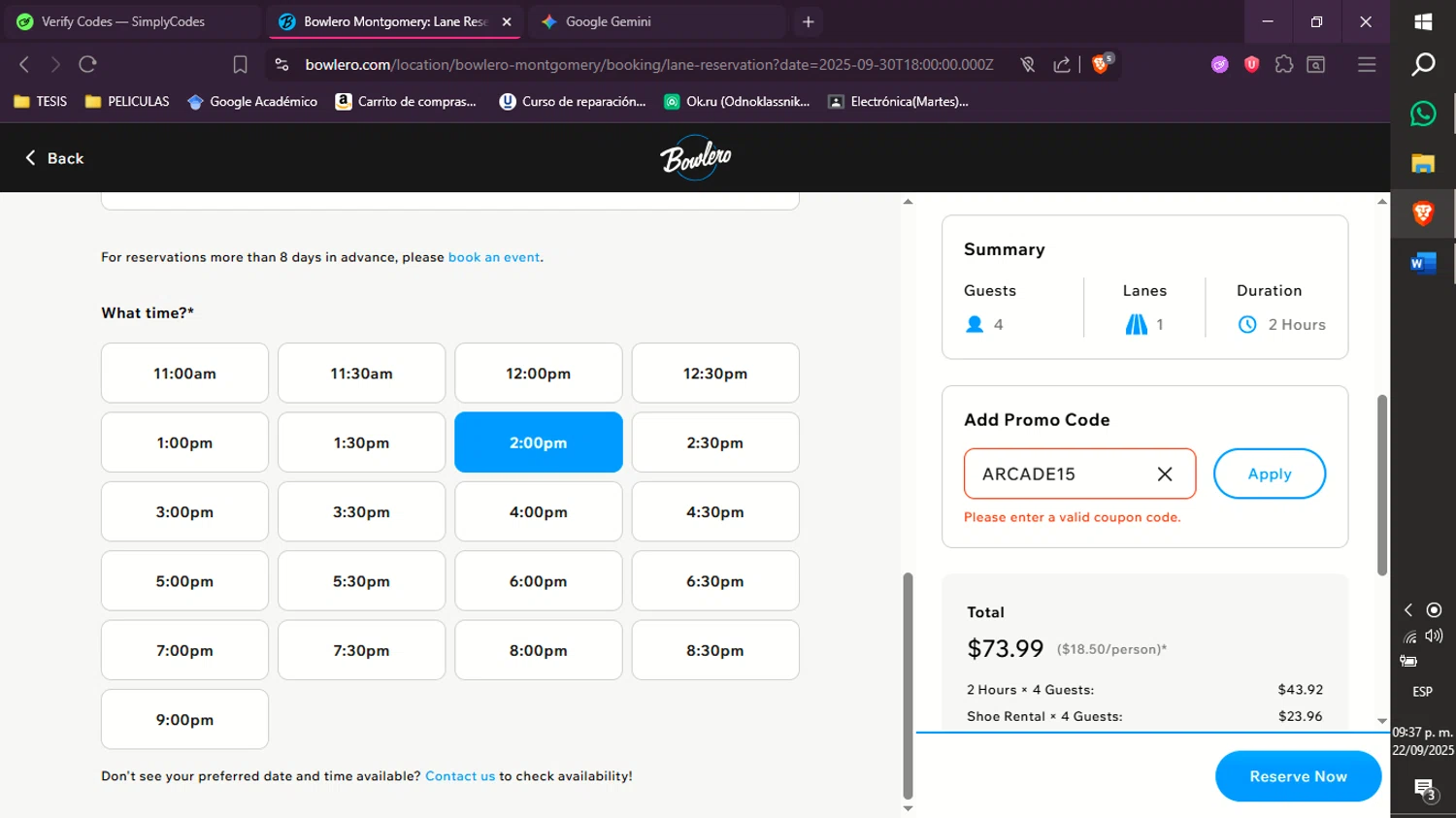Screen dimensions: 1456x818
Task: Click the browser back arrow
Action: click(x=24, y=64)
